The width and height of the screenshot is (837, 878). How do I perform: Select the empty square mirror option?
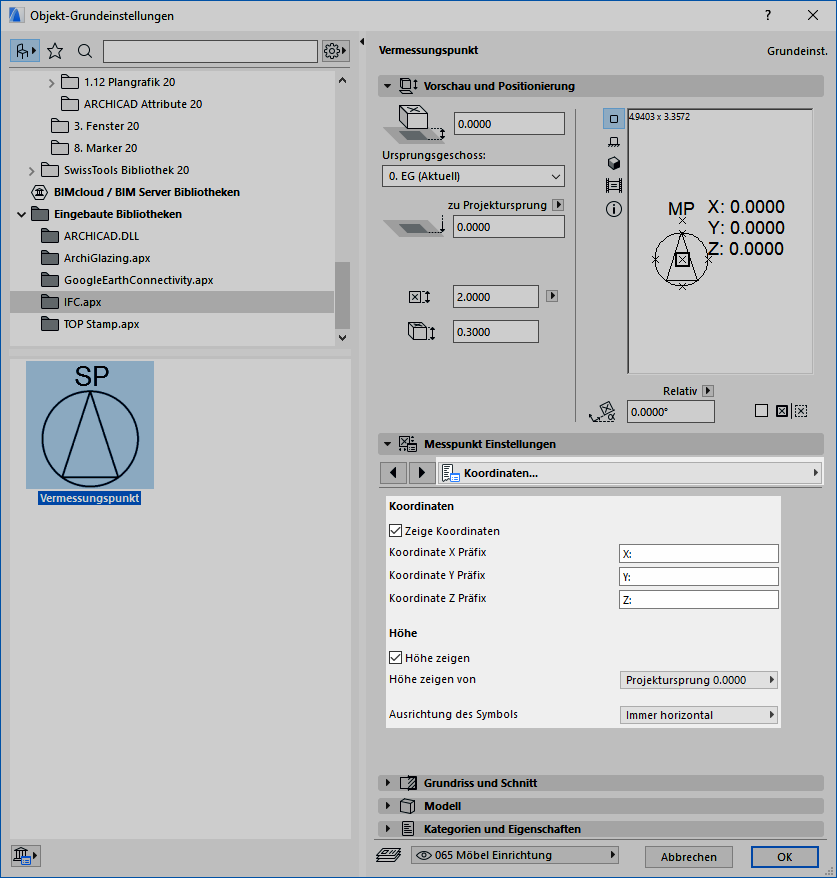coord(761,411)
